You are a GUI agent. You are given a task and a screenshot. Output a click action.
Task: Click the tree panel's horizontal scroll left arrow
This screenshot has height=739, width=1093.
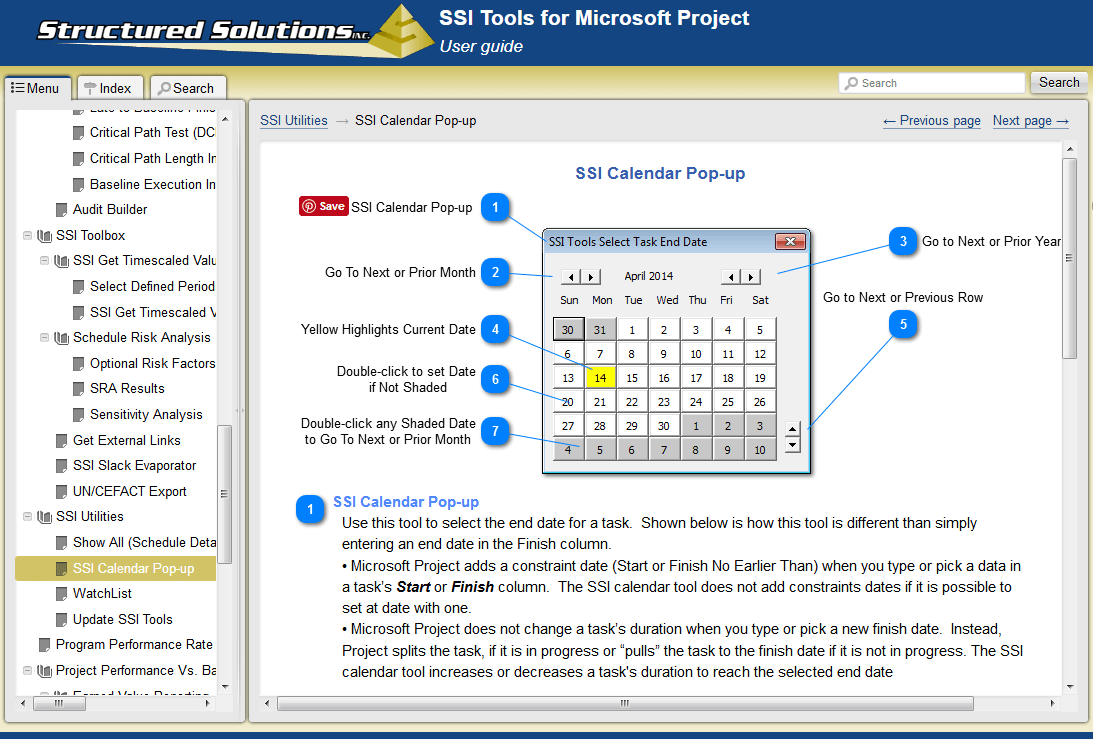tap(23, 703)
